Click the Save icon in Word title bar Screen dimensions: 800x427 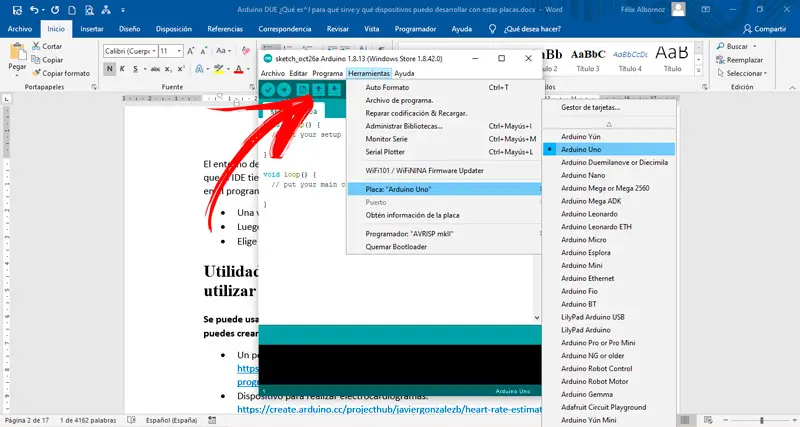17,10
